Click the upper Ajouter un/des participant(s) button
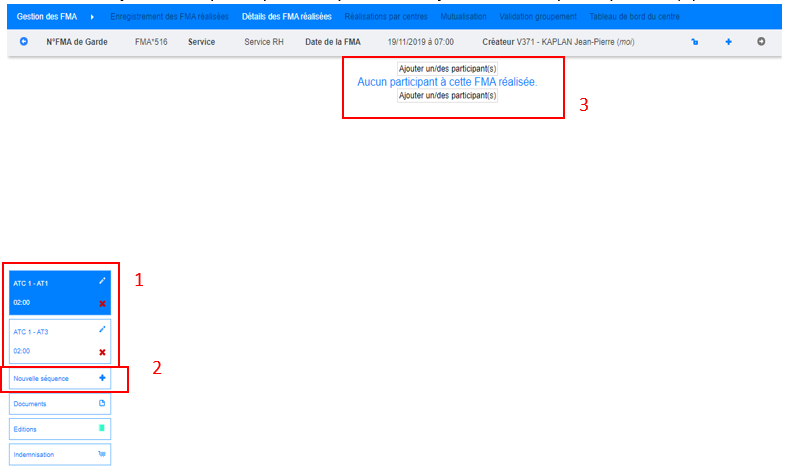 (x=447, y=68)
